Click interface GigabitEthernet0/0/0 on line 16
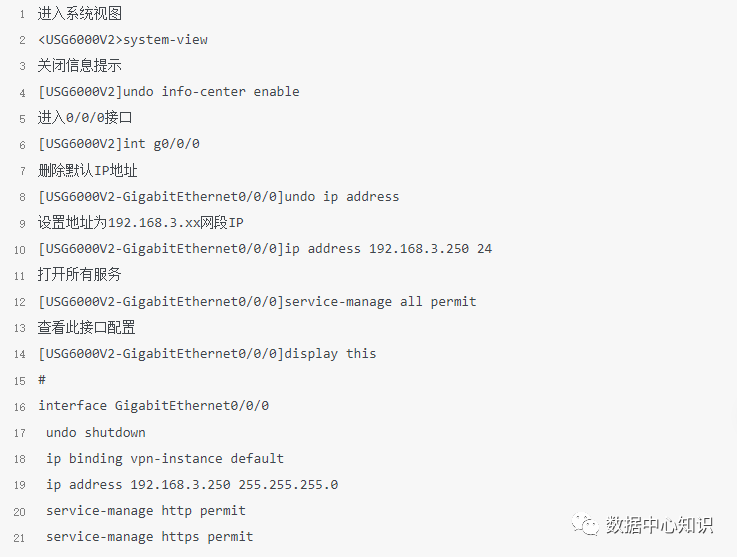 click(153, 406)
